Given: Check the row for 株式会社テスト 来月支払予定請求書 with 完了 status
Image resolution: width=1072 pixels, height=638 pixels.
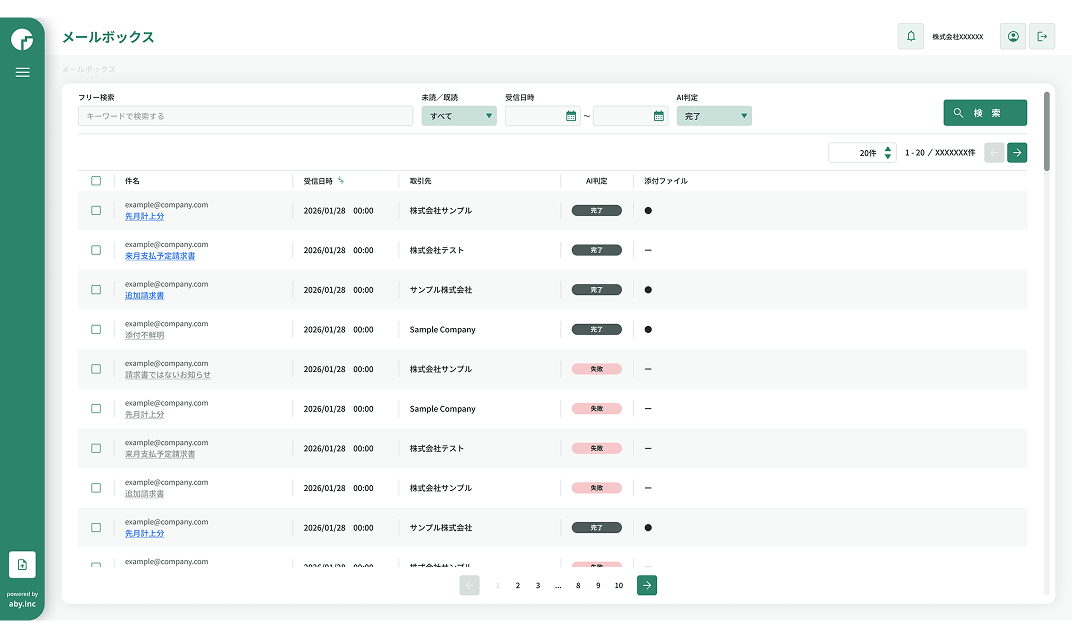Looking at the screenshot, I should [x=96, y=250].
